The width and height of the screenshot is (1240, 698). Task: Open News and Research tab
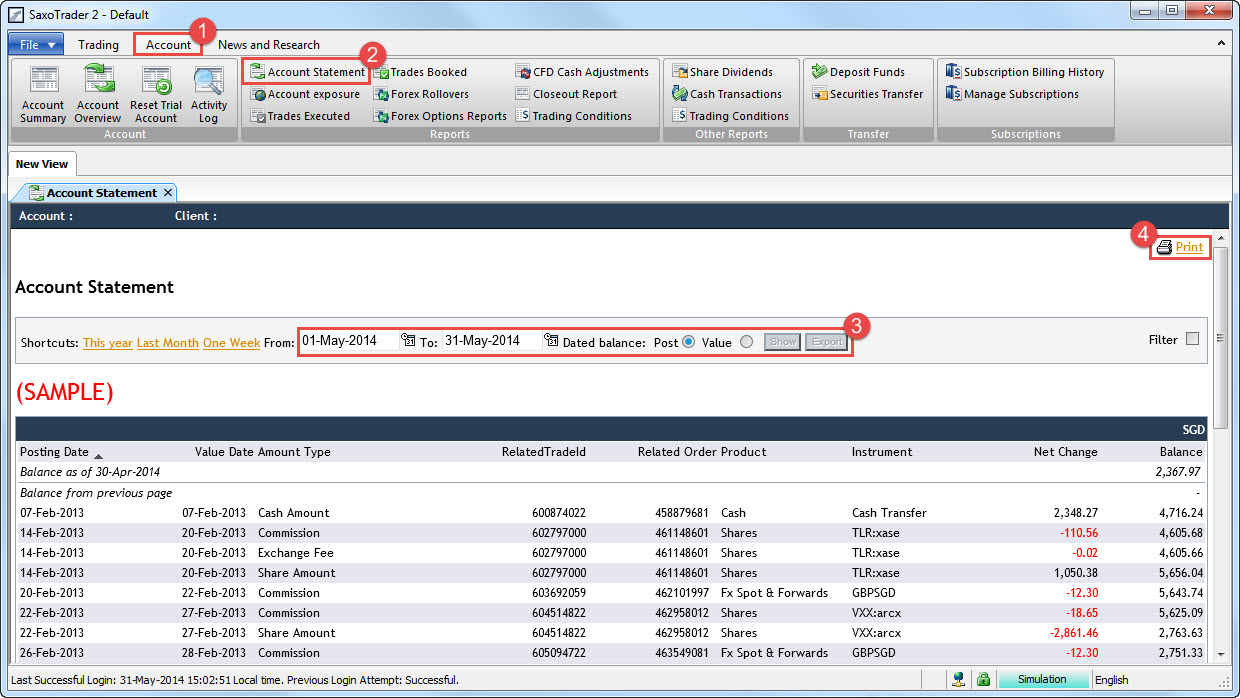click(x=269, y=44)
